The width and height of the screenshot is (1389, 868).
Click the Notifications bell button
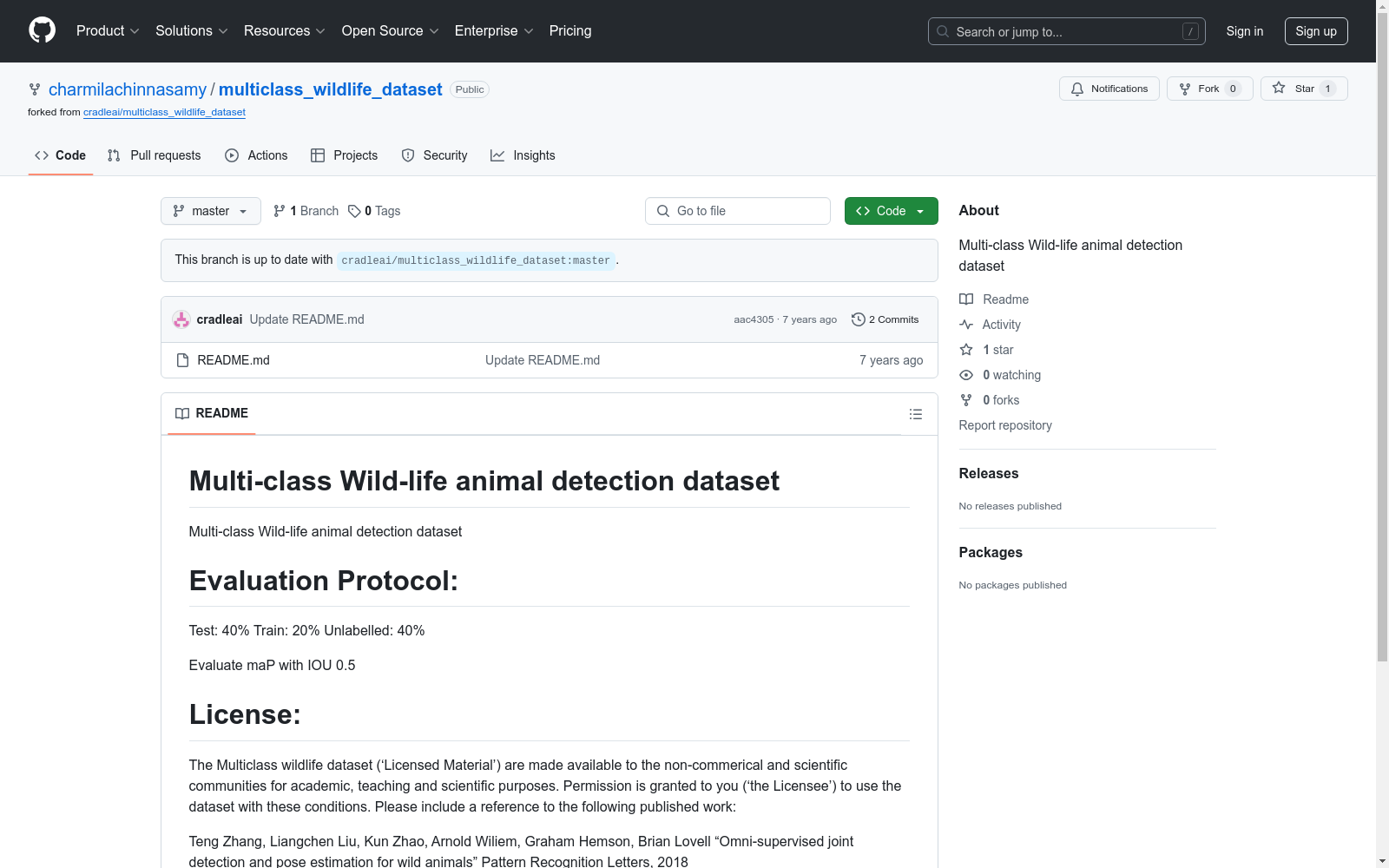pos(1109,89)
